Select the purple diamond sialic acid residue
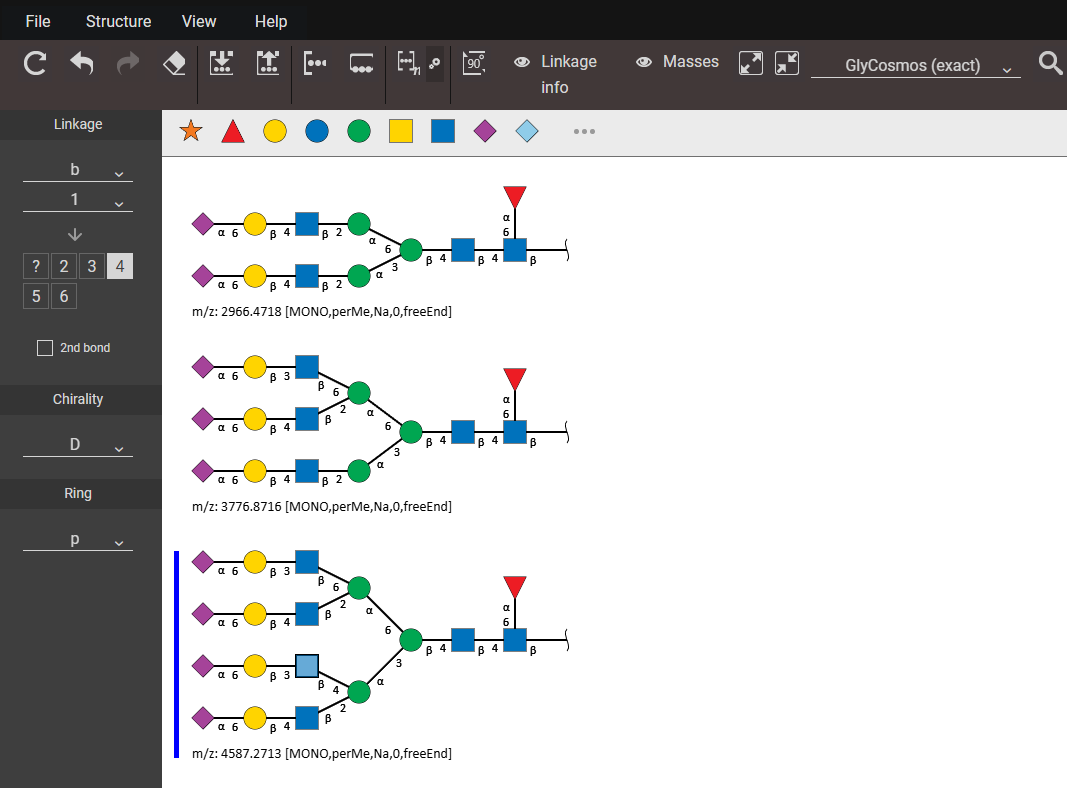This screenshot has height=788, width=1067. point(485,131)
